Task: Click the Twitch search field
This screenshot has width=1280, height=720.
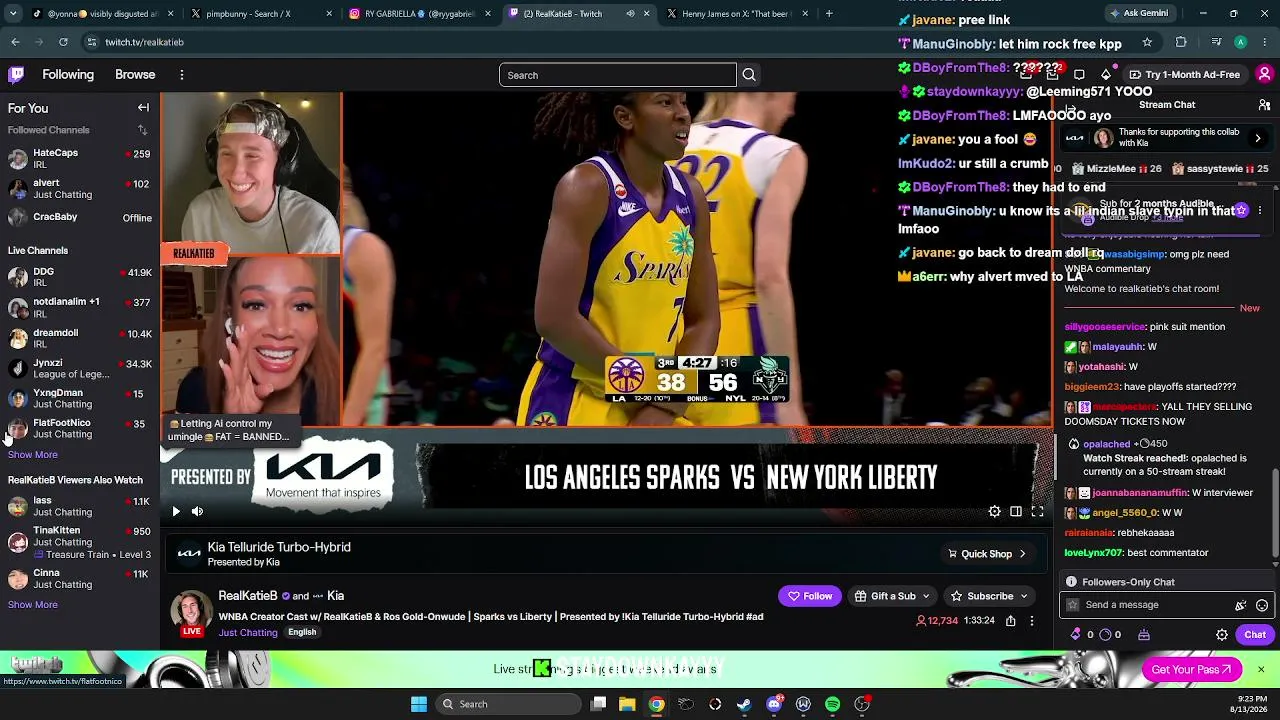Action: [618, 75]
